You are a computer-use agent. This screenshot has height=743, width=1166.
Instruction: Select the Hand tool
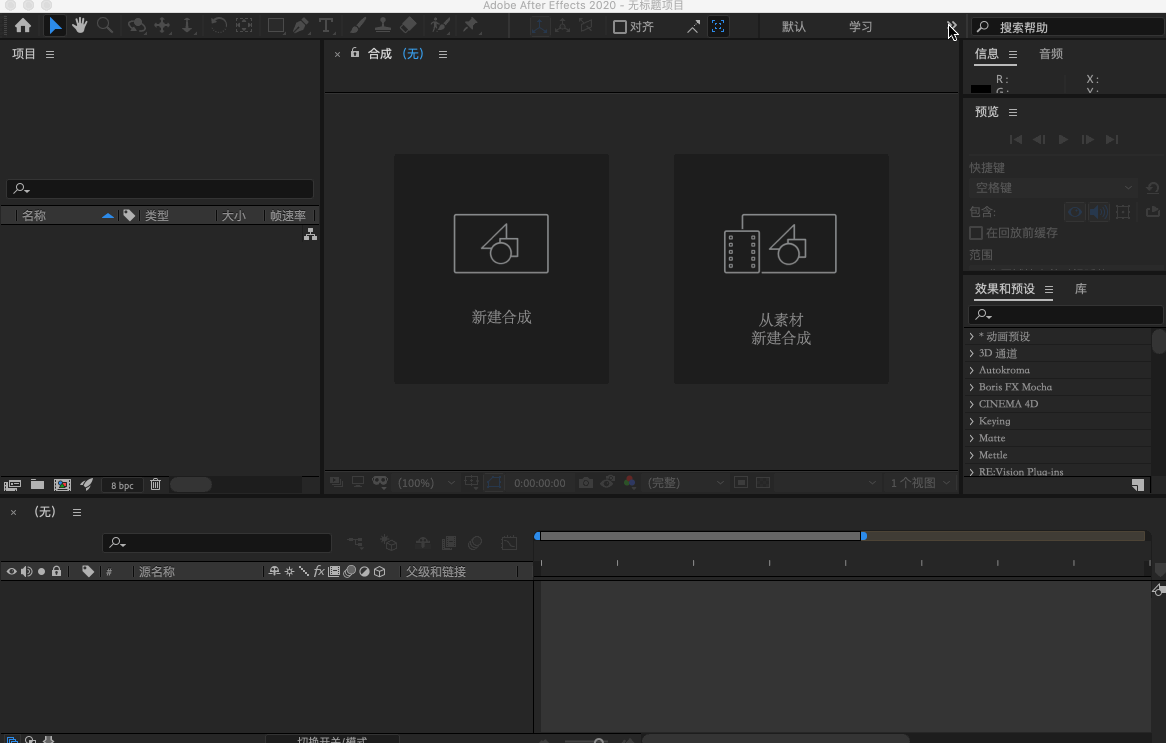80,26
